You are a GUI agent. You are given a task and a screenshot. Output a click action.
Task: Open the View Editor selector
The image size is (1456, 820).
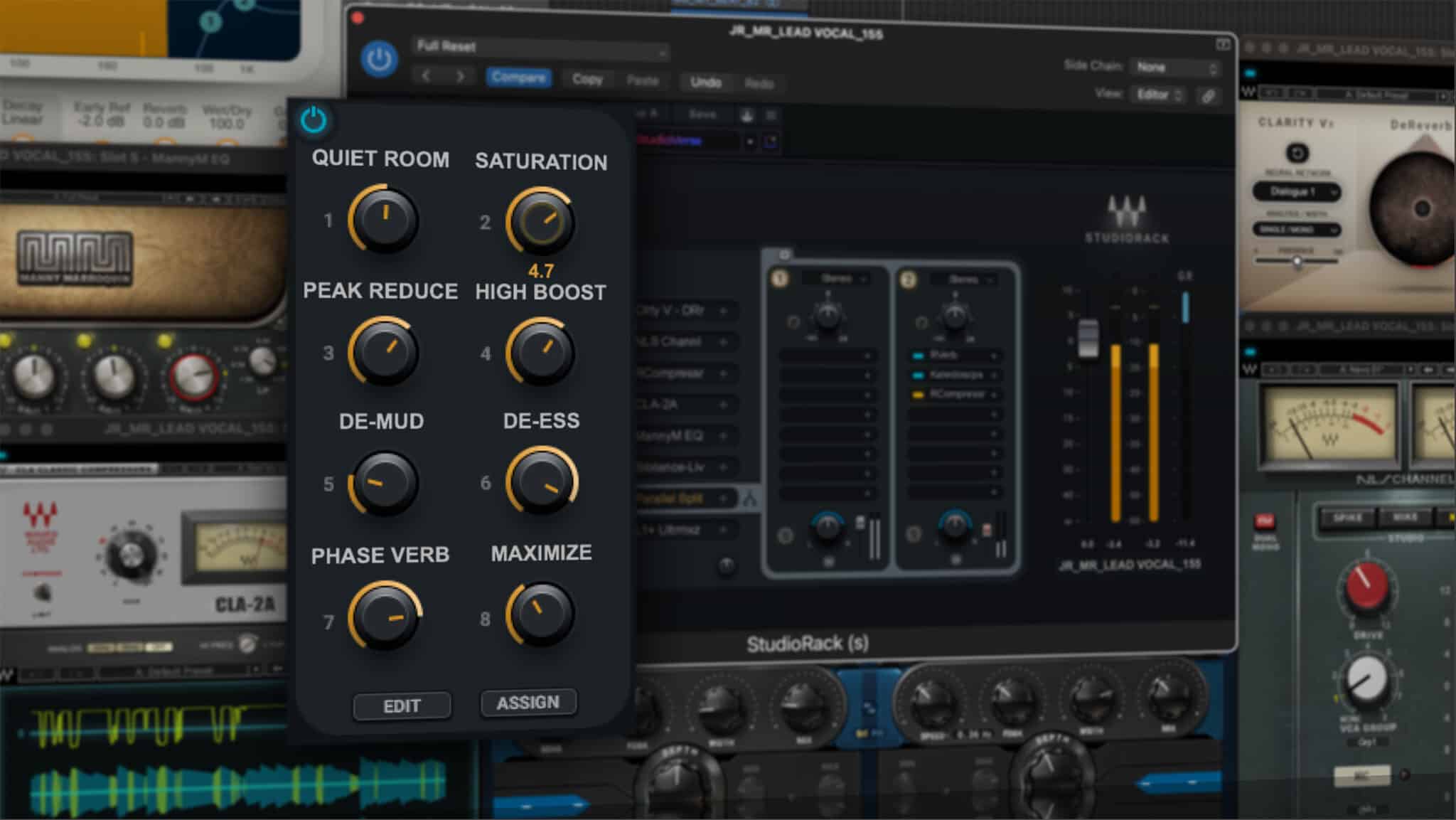pos(1159,95)
